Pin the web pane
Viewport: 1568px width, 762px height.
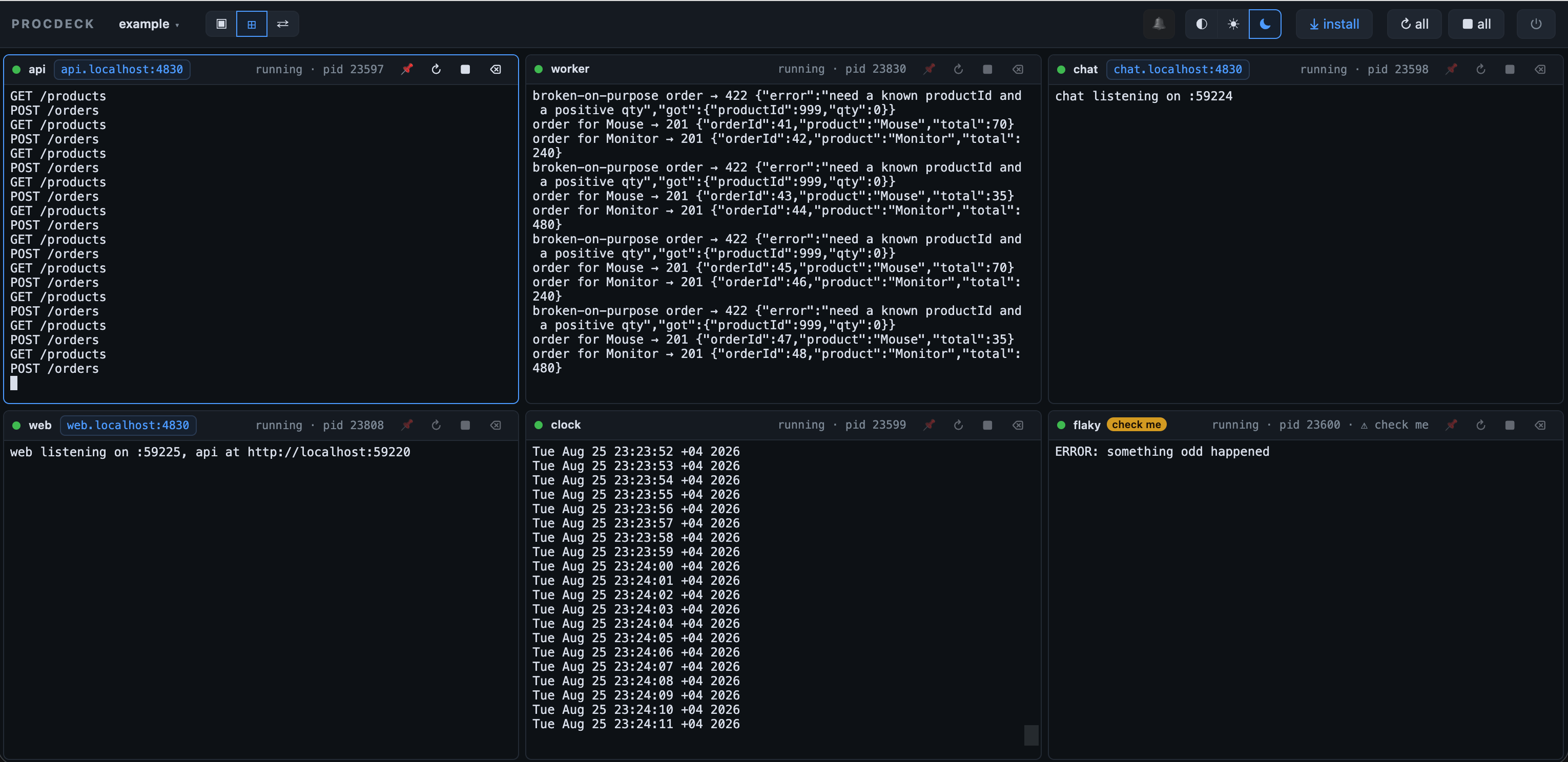(407, 425)
